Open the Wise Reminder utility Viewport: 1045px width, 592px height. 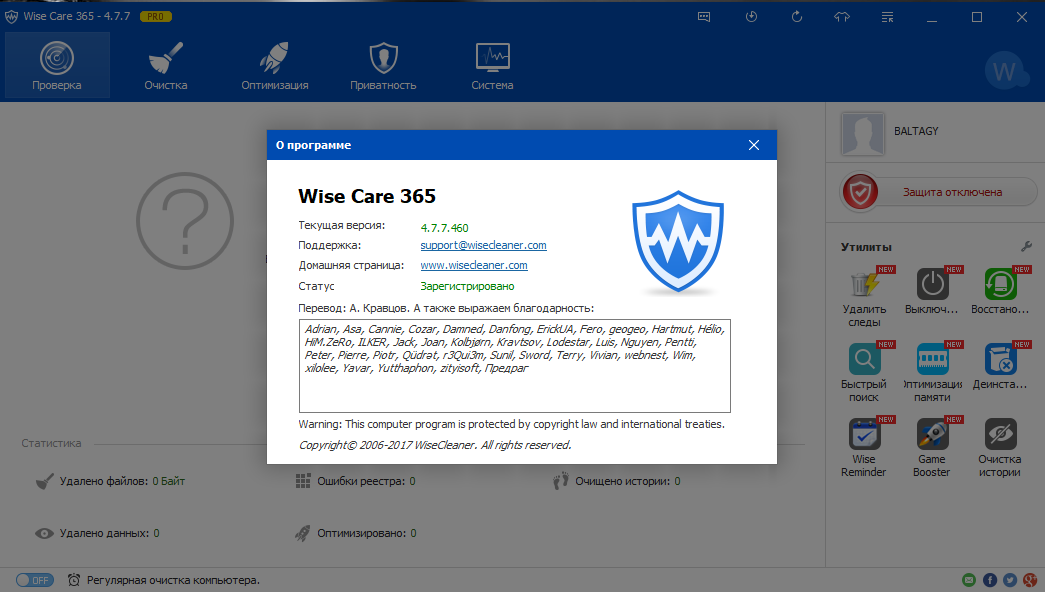pyautogui.click(x=864, y=448)
